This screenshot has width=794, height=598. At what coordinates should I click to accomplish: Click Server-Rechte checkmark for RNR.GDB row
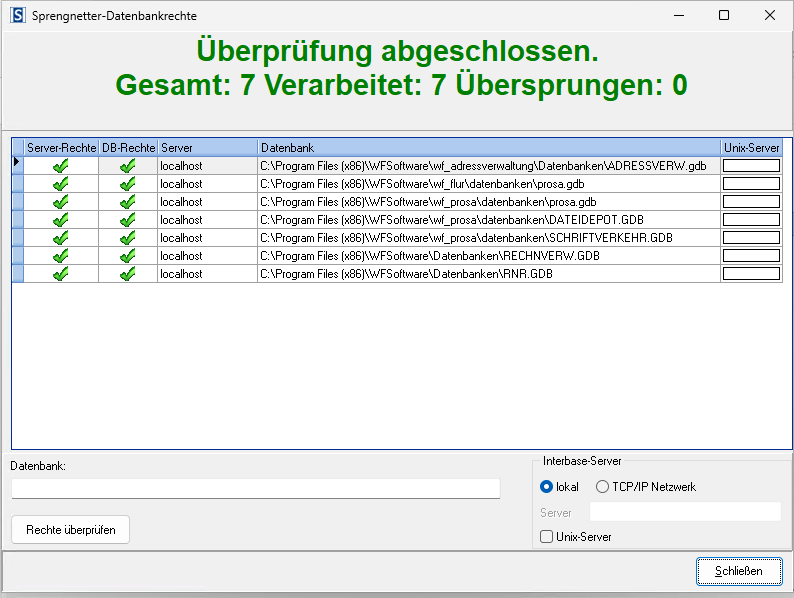tap(60, 274)
